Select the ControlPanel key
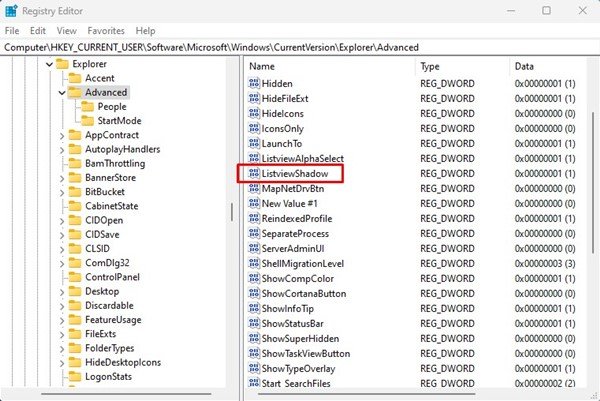The height and width of the screenshot is (401, 600). [x=112, y=277]
